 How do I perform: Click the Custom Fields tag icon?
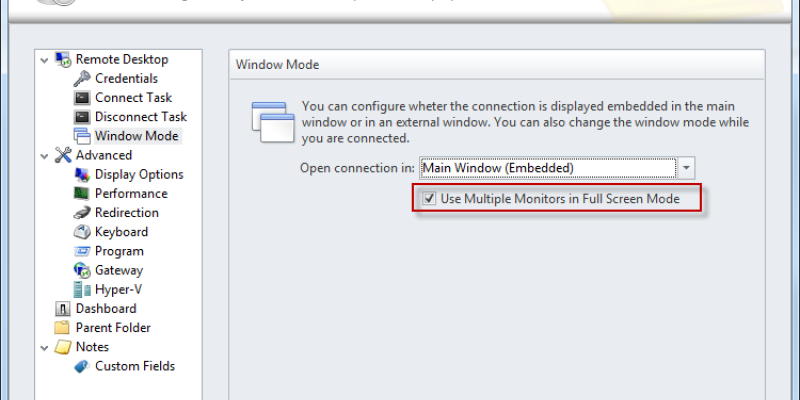click(x=82, y=366)
